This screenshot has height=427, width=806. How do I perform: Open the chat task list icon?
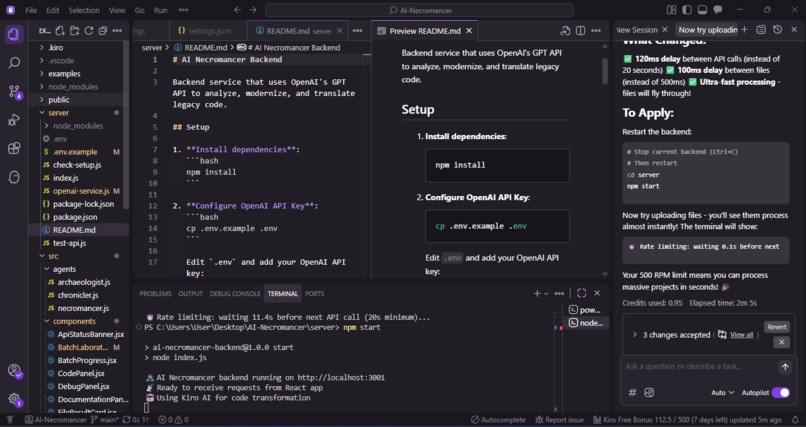(x=761, y=30)
